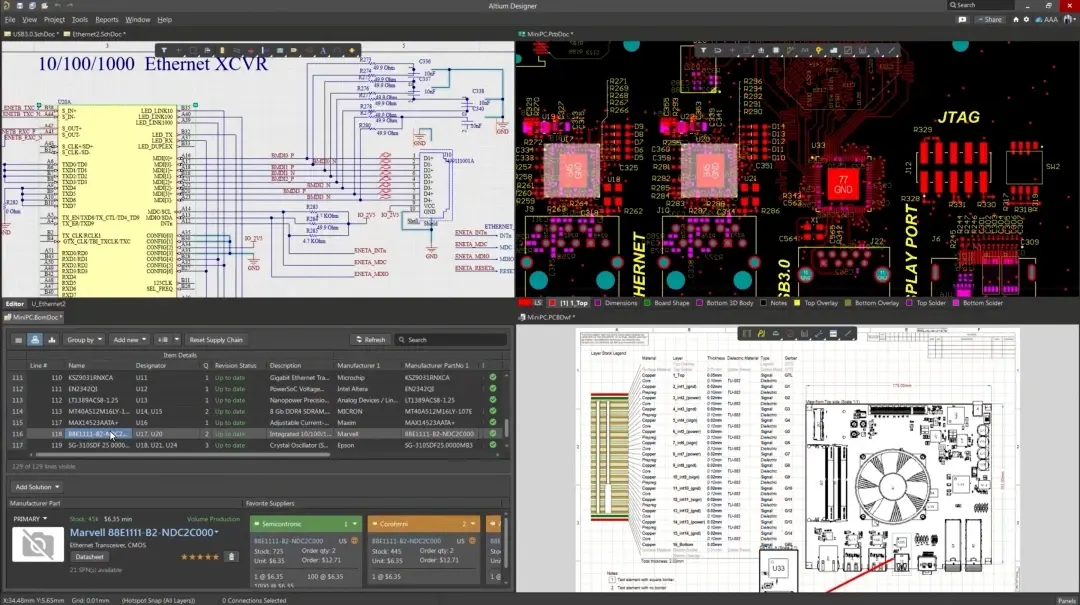Select the U_Ethernet2 sheet tab
This screenshot has width=1080, height=605.
pos(48,304)
